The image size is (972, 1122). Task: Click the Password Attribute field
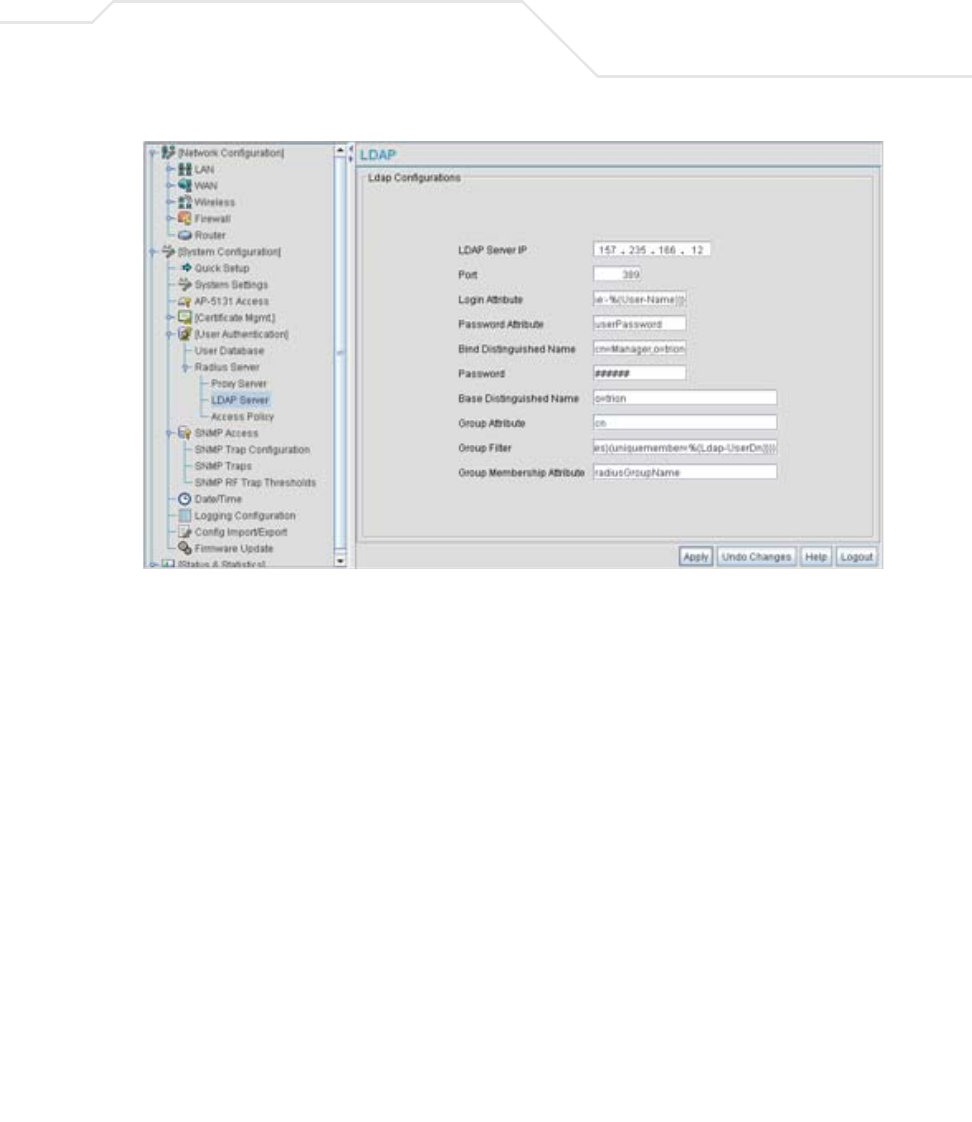[640, 323]
